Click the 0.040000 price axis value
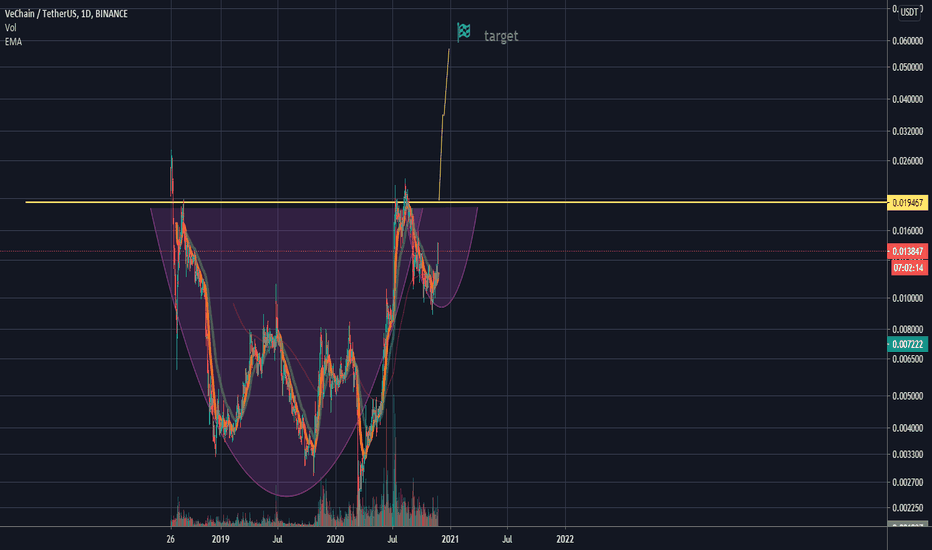 [x=908, y=99]
